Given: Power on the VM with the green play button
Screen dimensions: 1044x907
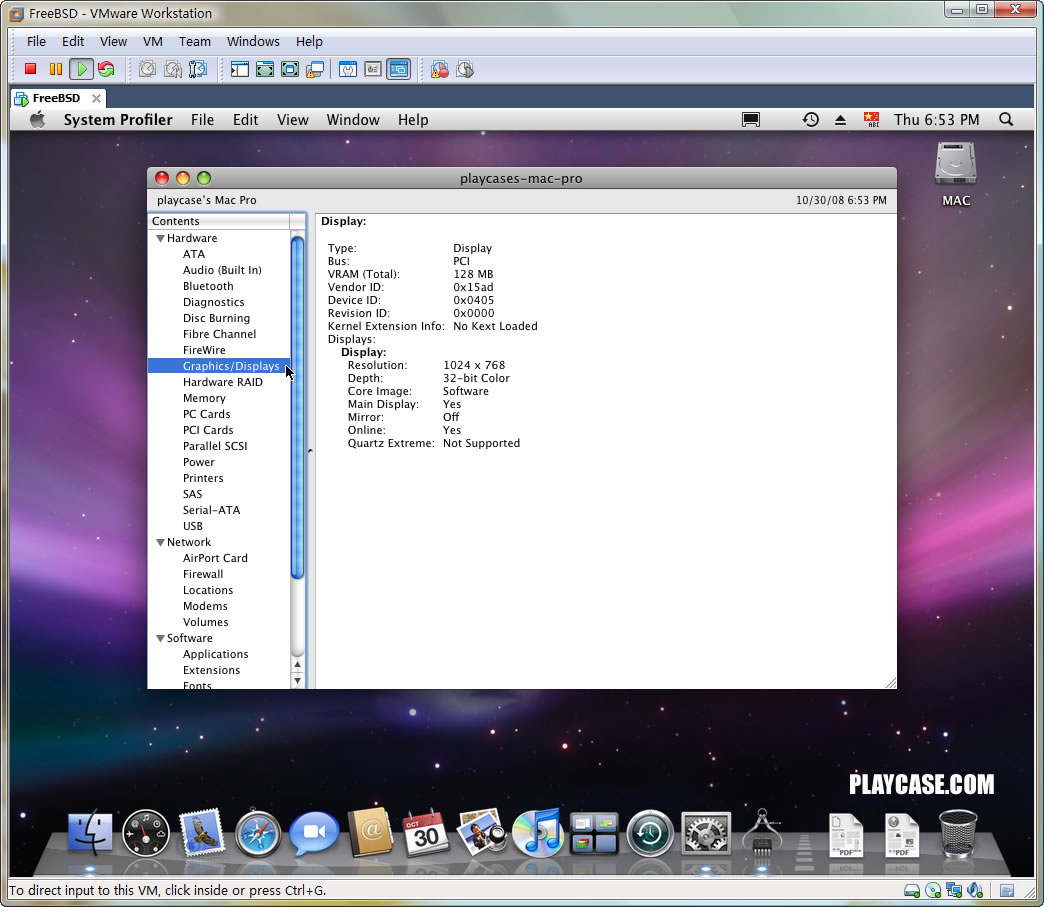Looking at the screenshot, I should click(81, 69).
